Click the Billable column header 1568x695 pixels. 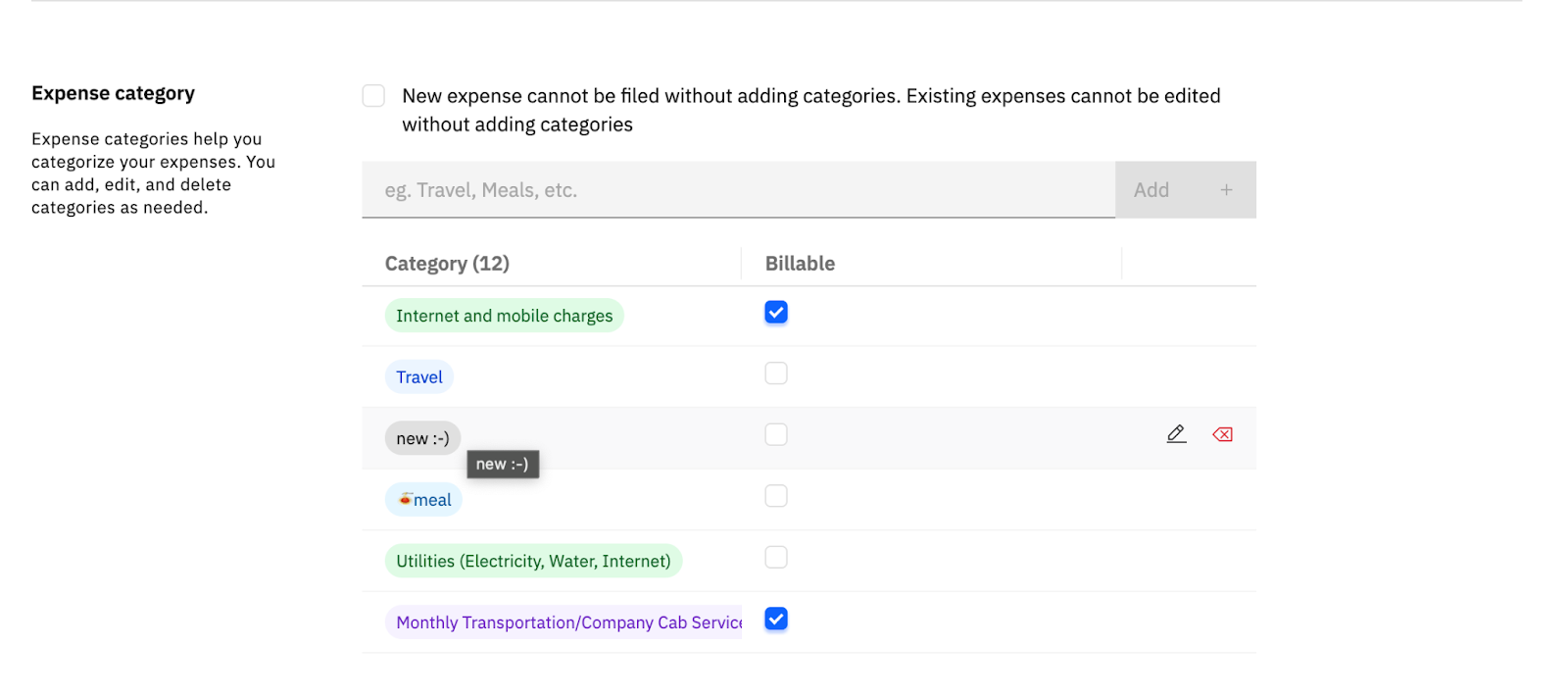click(x=800, y=264)
